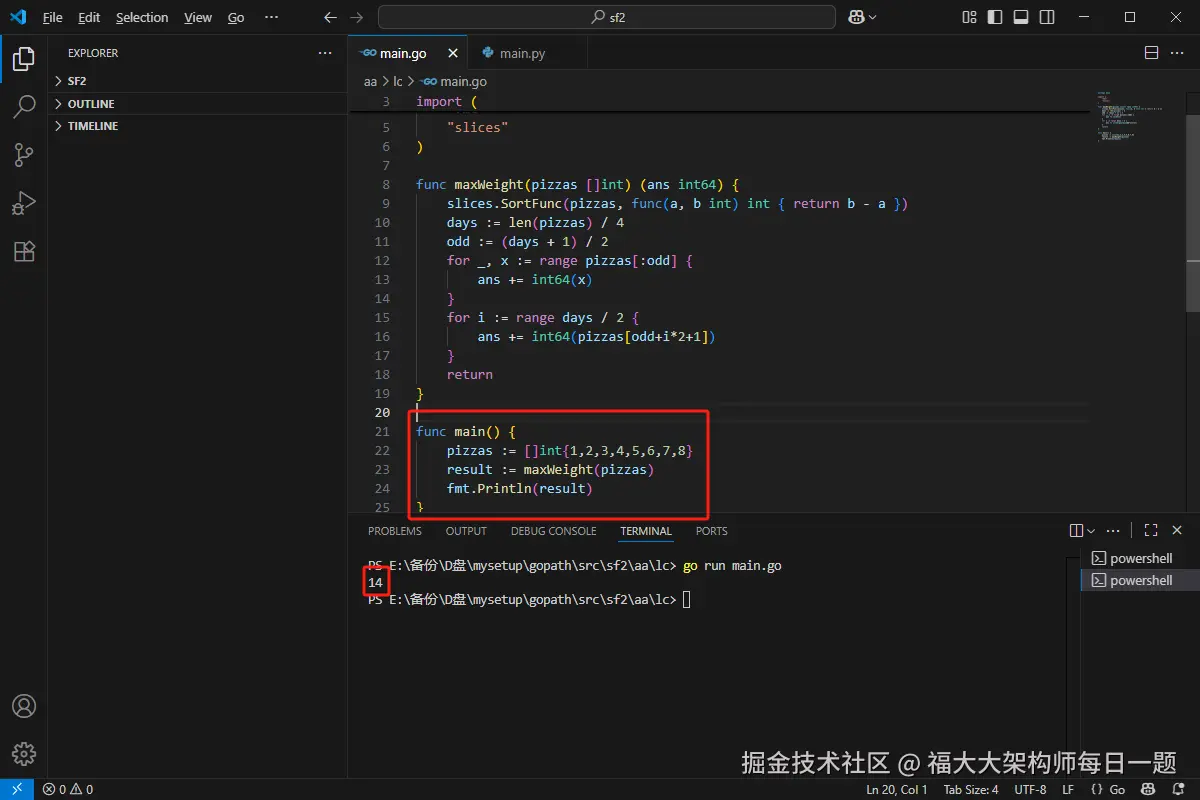Open the Customize Layout icon

coord(969,17)
